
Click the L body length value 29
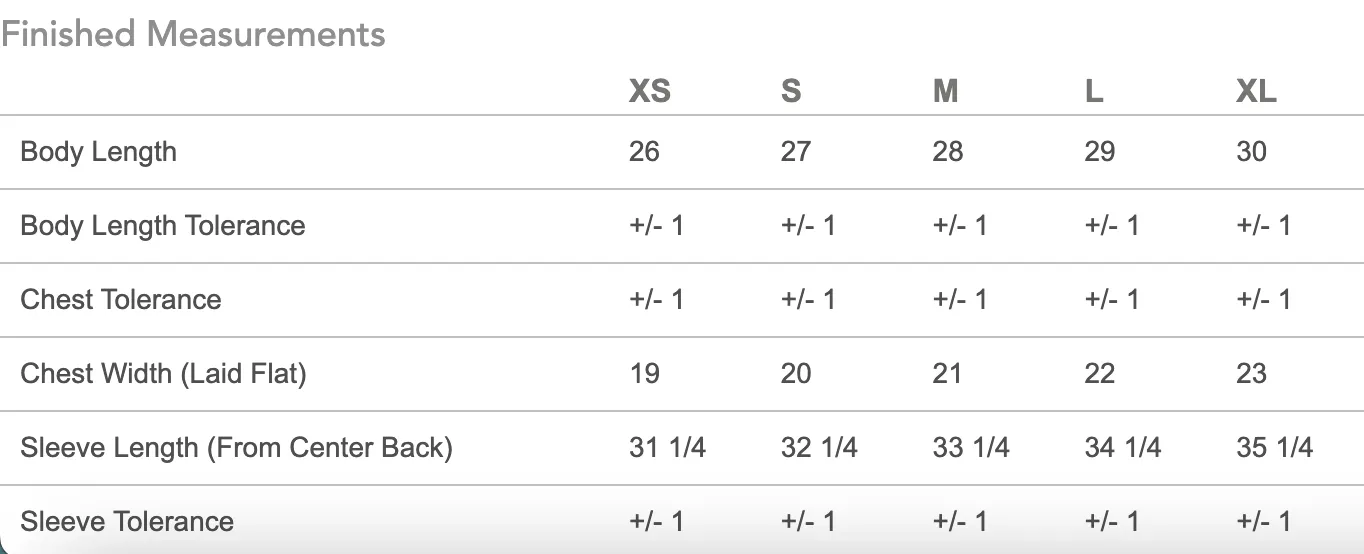(1100, 152)
